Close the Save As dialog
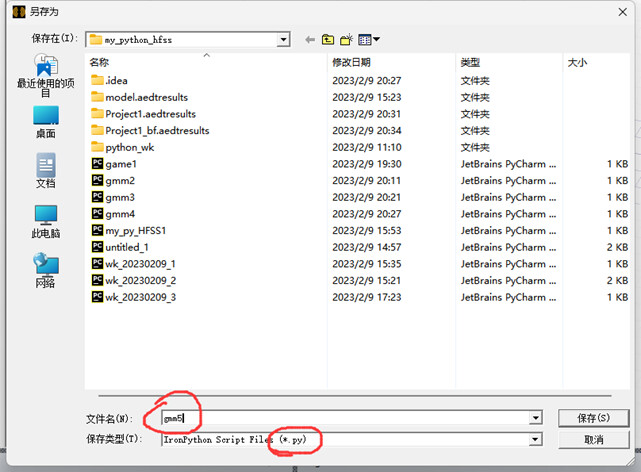The image size is (641, 472). [x=622, y=12]
